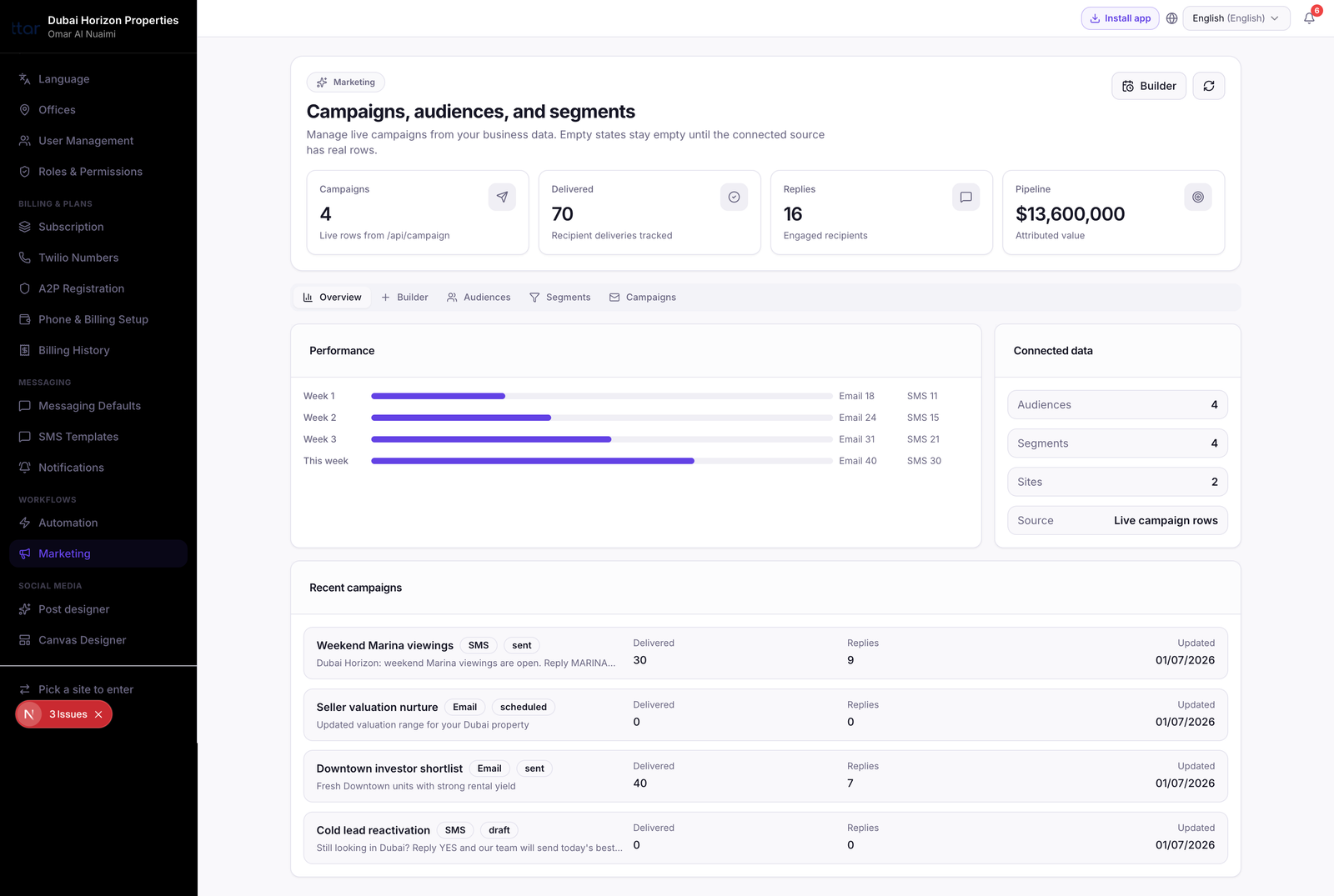This screenshot has width=1334, height=896.
Task: Click the Segments row in Connected data
Action: pyautogui.click(x=1117, y=443)
